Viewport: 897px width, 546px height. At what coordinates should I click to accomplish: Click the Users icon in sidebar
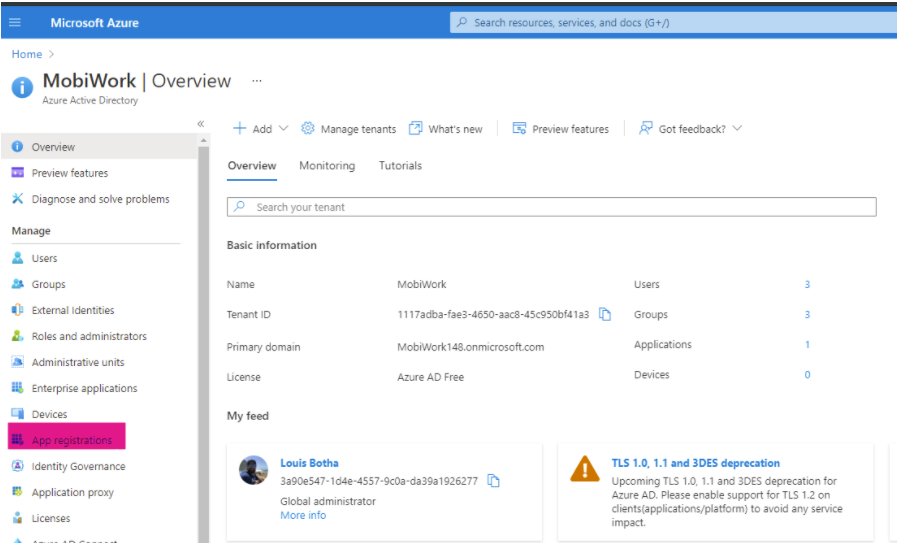[17, 258]
